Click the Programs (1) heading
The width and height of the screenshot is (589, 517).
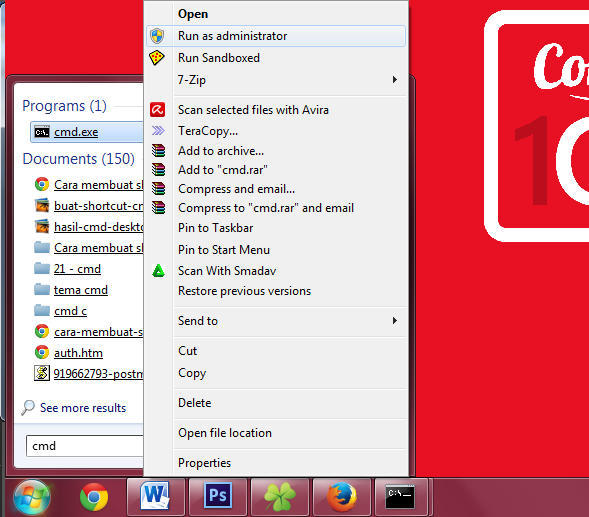[x=64, y=106]
